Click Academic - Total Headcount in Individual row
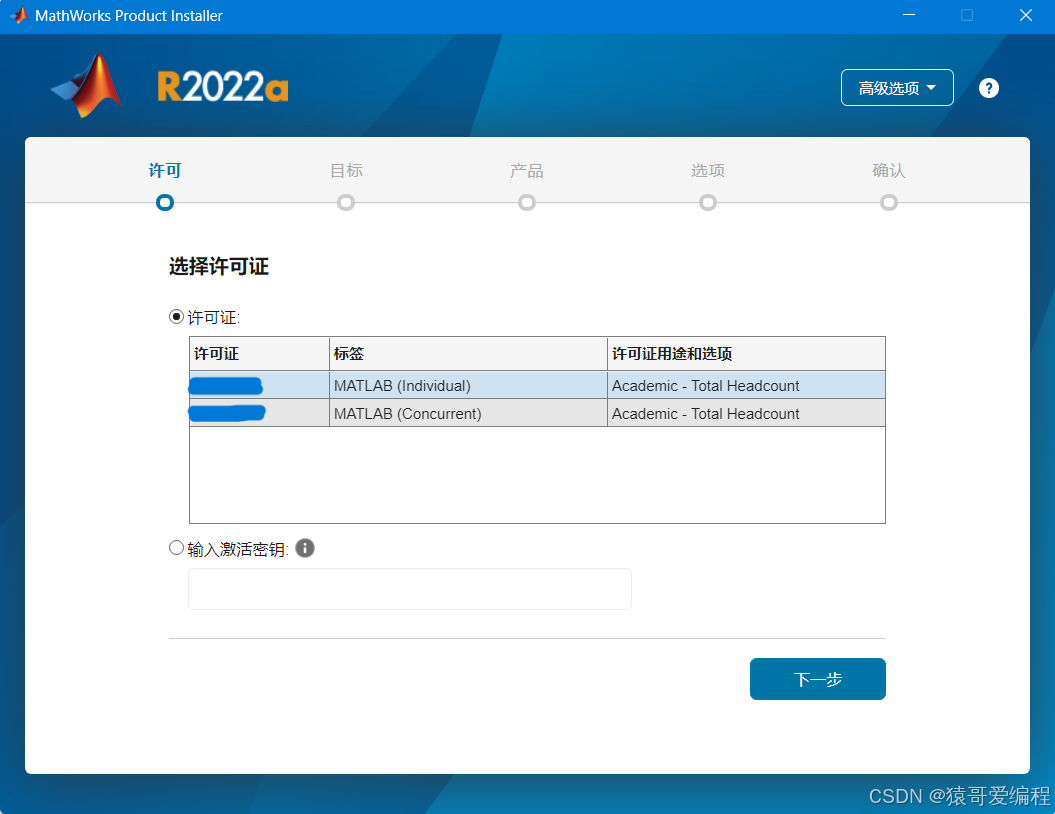1055x814 pixels. [x=705, y=385]
